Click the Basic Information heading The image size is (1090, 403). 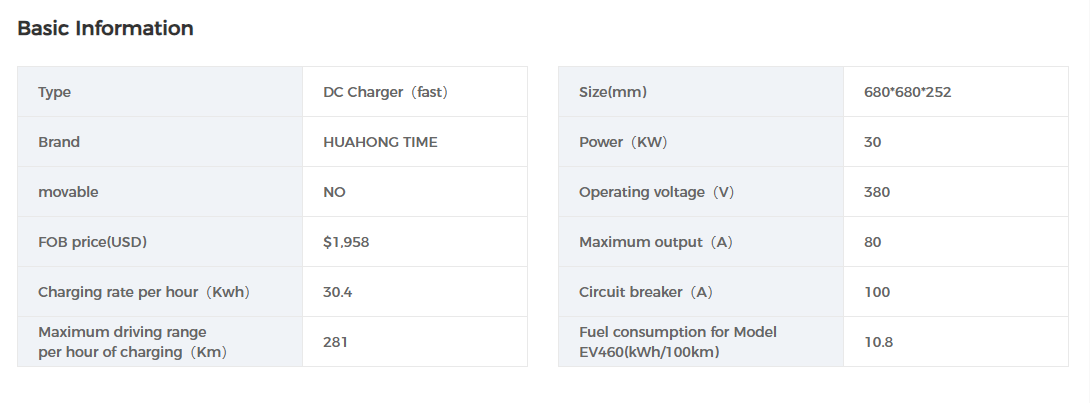click(x=105, y=29)
